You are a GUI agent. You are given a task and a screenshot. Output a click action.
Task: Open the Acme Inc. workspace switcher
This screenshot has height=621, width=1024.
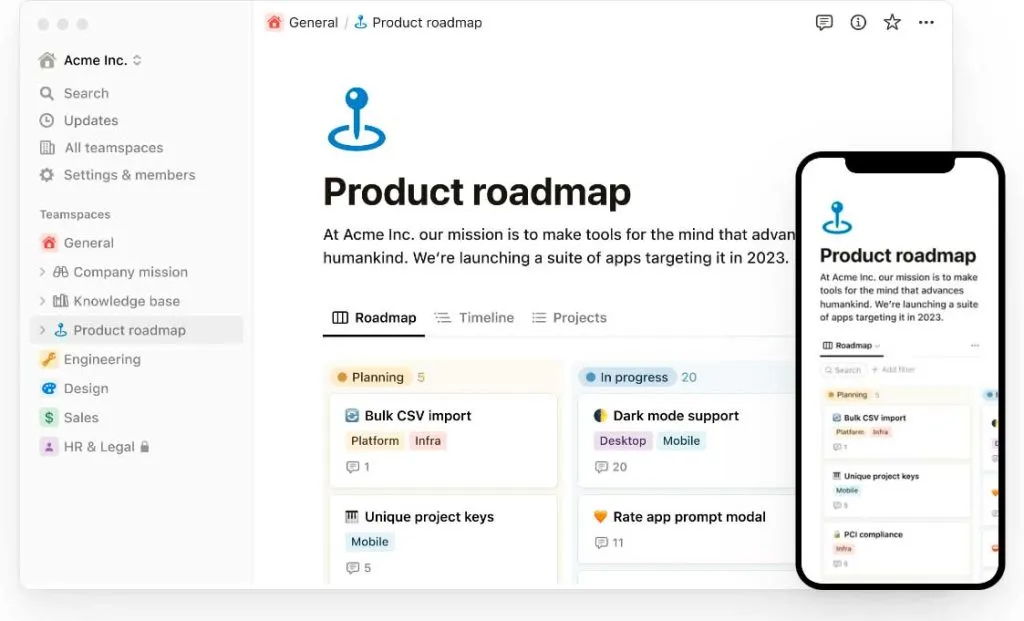[x=90, y=60]
